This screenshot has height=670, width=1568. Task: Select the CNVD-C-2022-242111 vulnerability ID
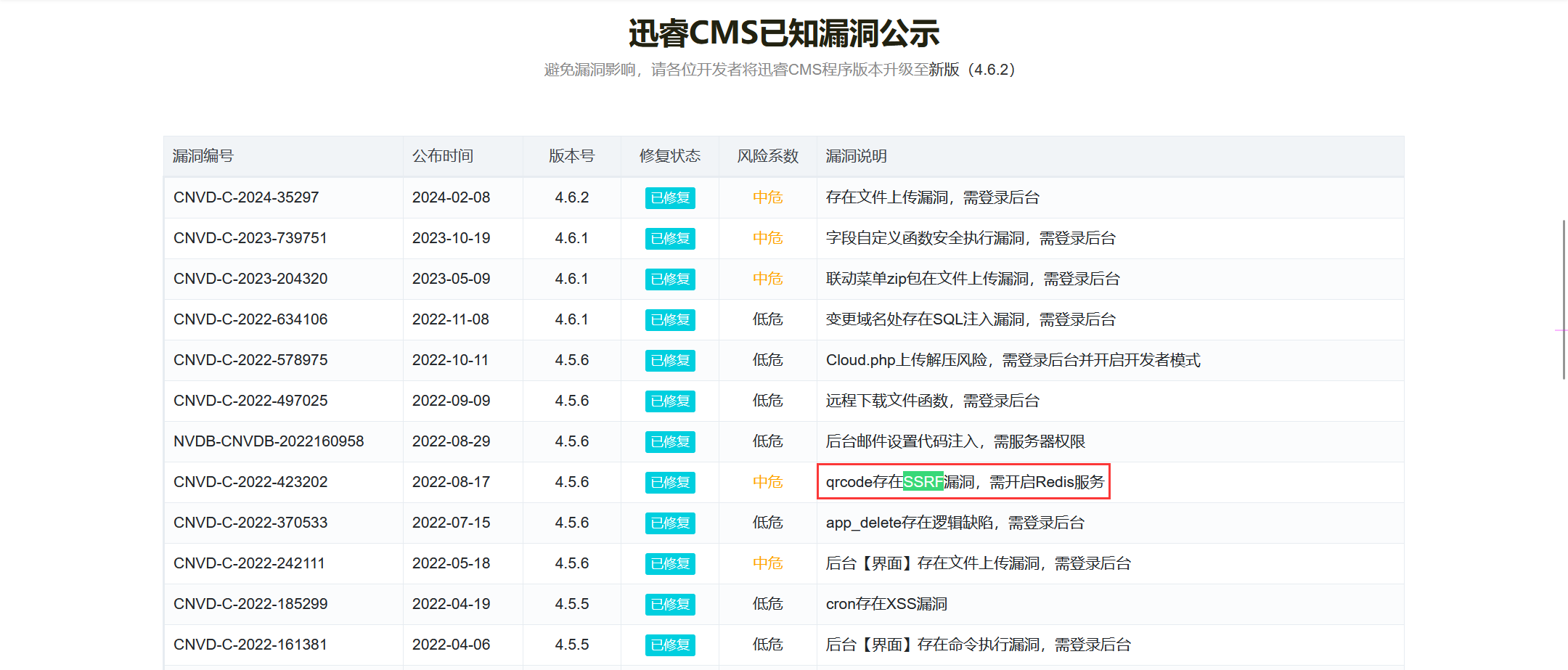tap(249, 563)
